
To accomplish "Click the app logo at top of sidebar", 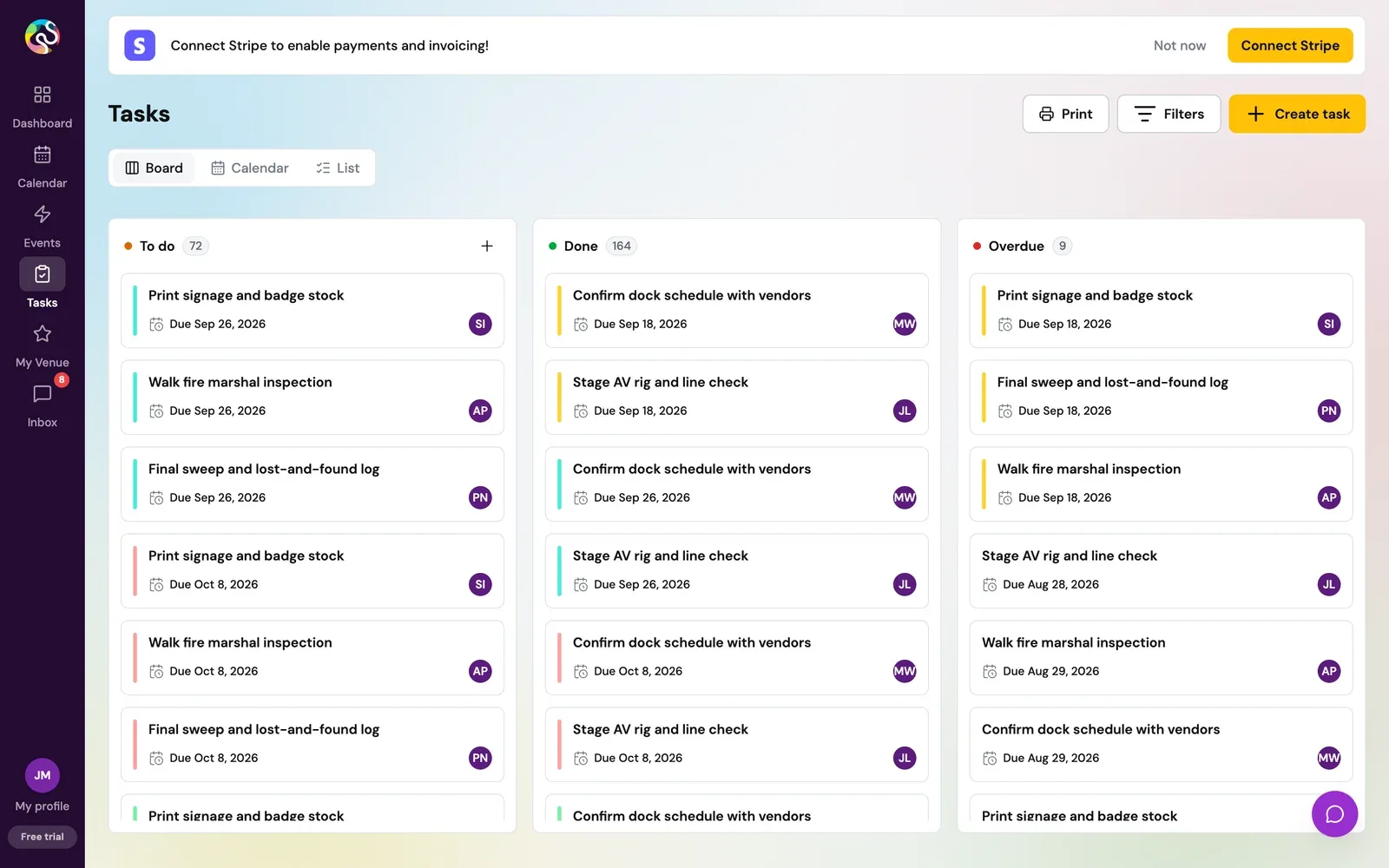I will click(42, 36).
